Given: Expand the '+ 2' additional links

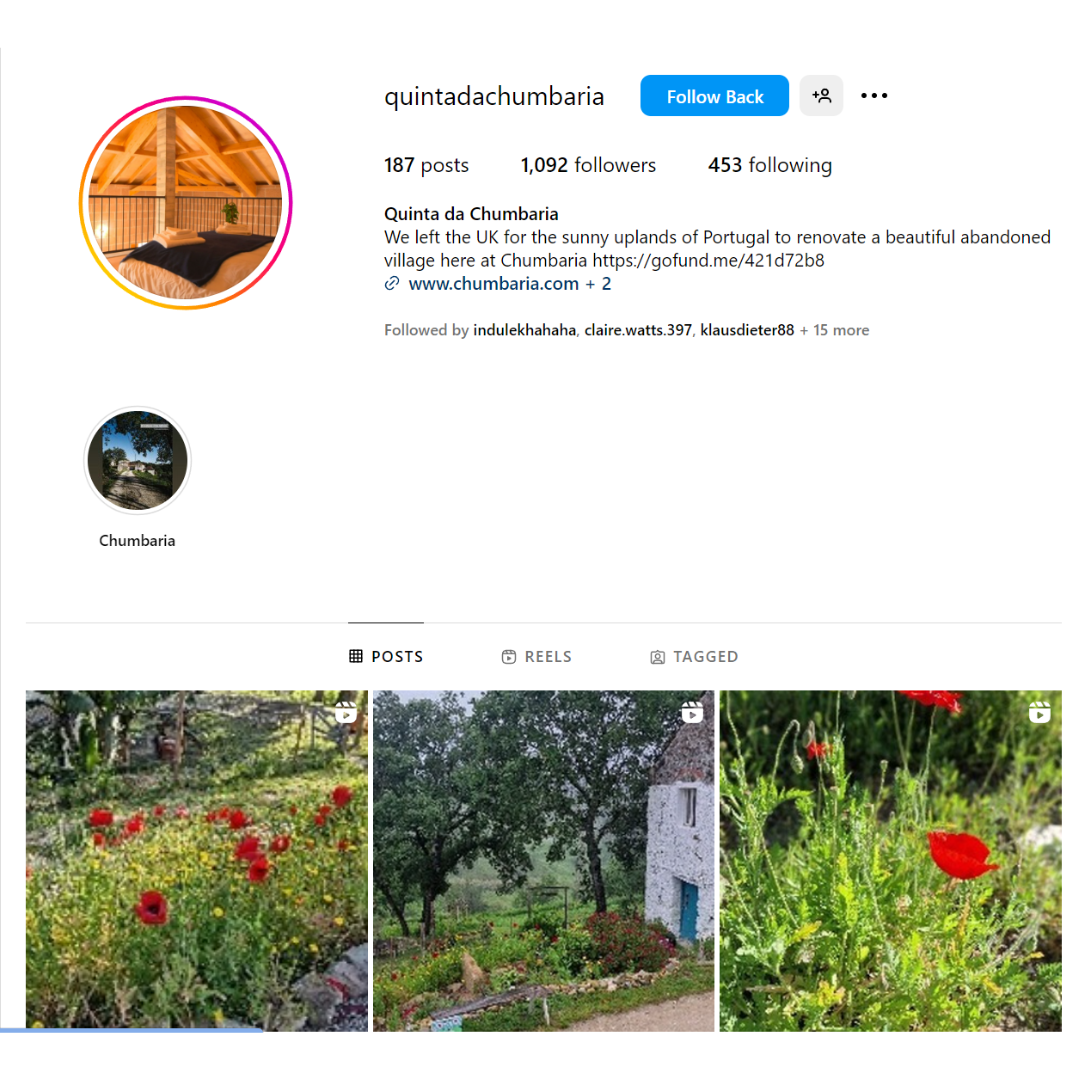Looking at the screenshot, I should point(599,284).
